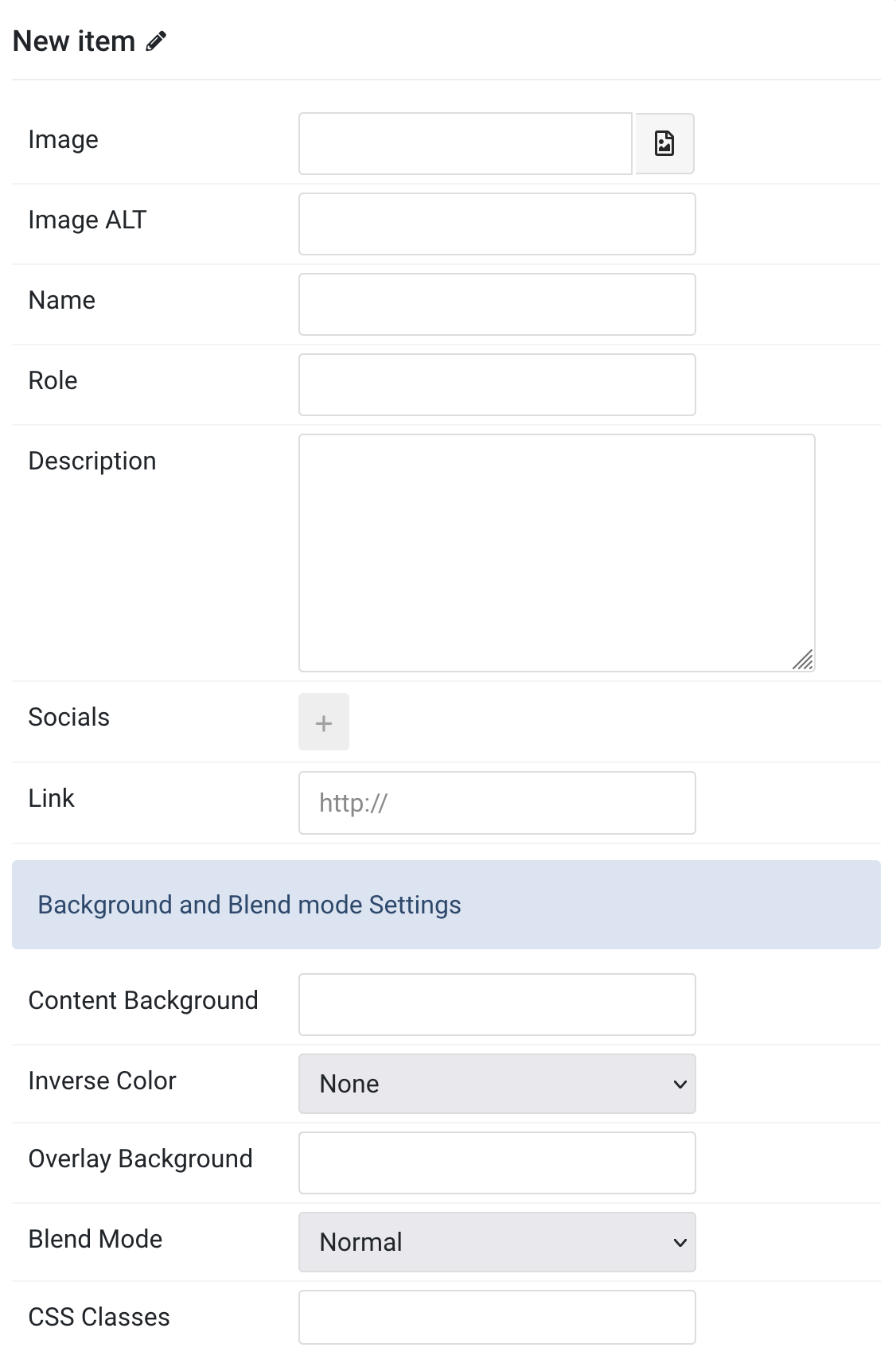896x1367 pixels.
Task: Focus the CSS Classes input
Action: point(497,1317)
